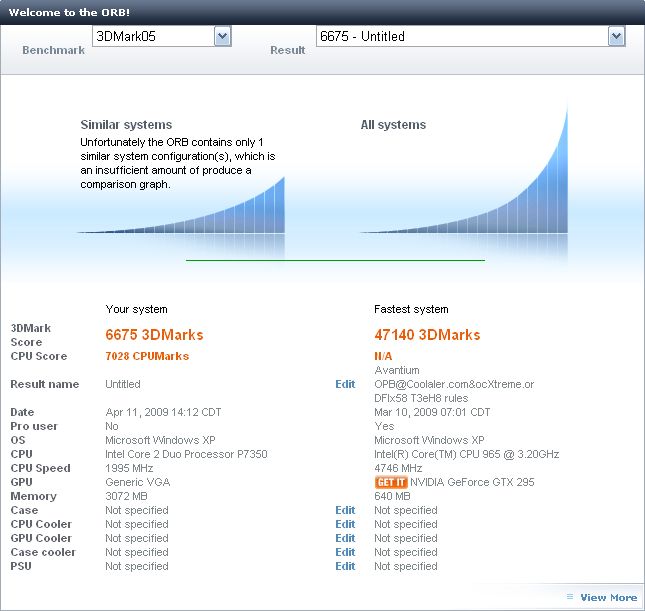Click the 'Generic VGA' GPU value
Viewport: 645px width, 611px height.
138,482
